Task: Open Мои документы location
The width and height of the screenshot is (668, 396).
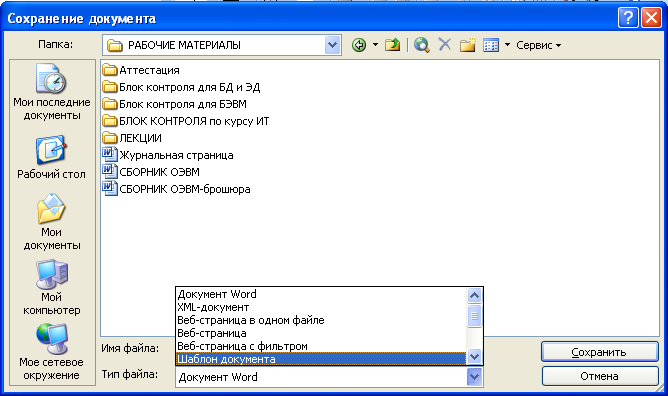Action: pyautogui.click(x=52, y=222)
